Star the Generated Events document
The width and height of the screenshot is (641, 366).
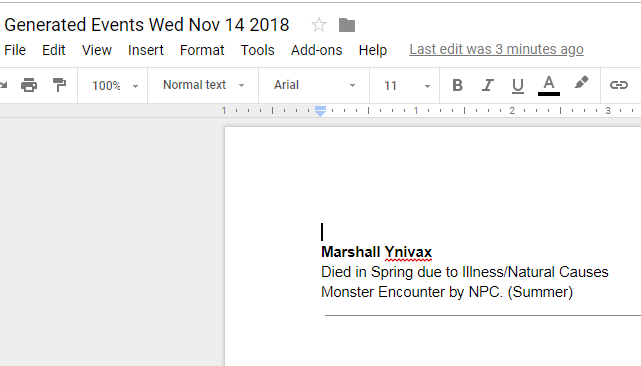(318, 25)
